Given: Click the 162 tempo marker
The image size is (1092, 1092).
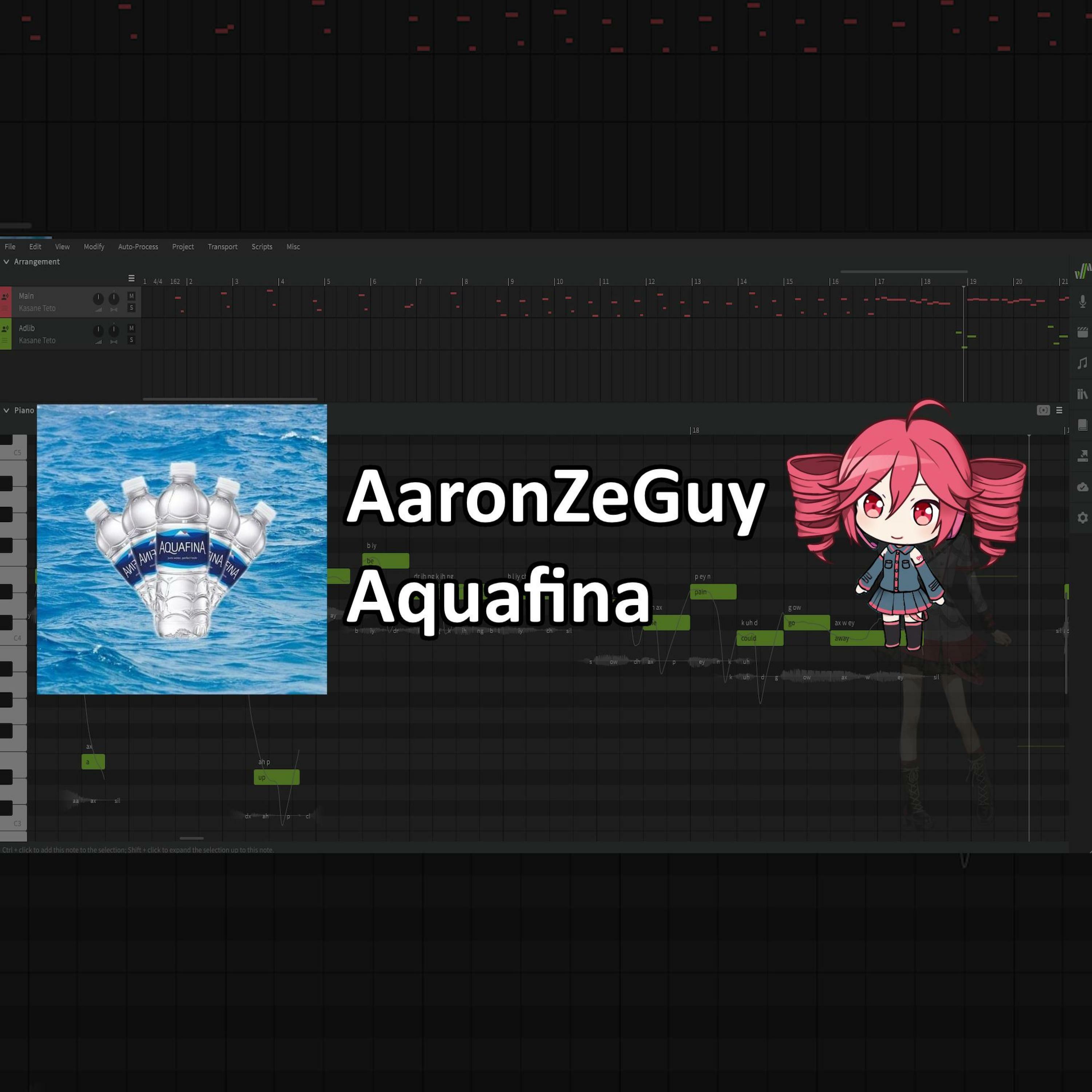Looking at the screenshot, I should (175, 281).
